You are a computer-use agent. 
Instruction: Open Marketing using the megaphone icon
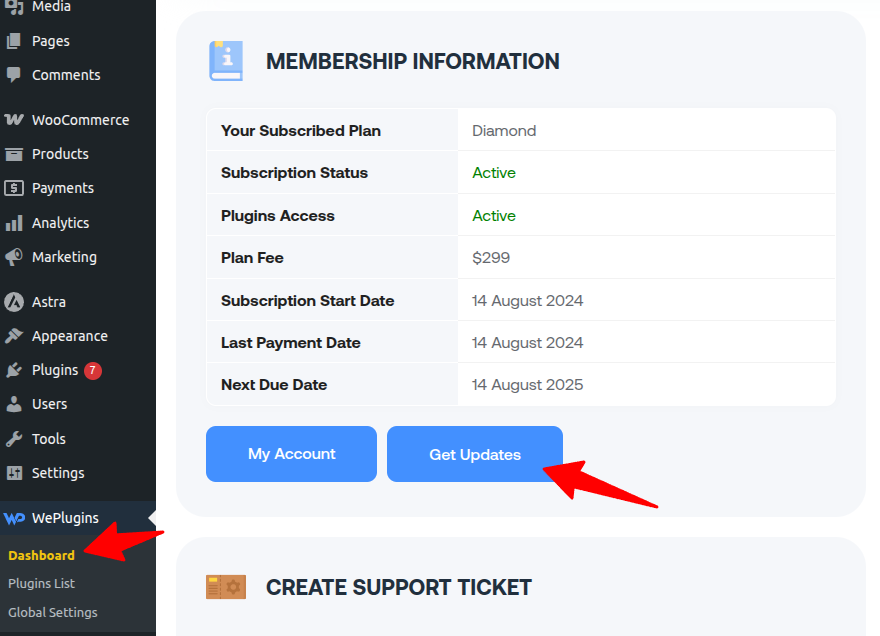15,257
